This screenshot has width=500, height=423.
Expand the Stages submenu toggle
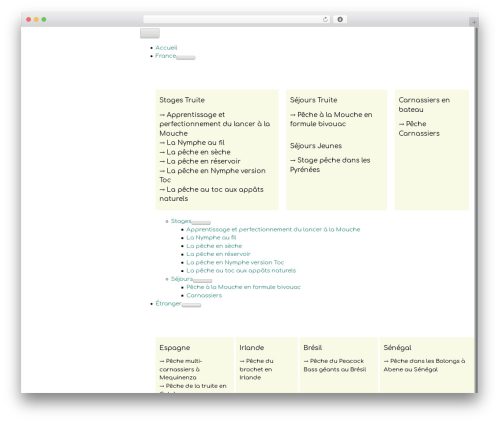(201, 223)
